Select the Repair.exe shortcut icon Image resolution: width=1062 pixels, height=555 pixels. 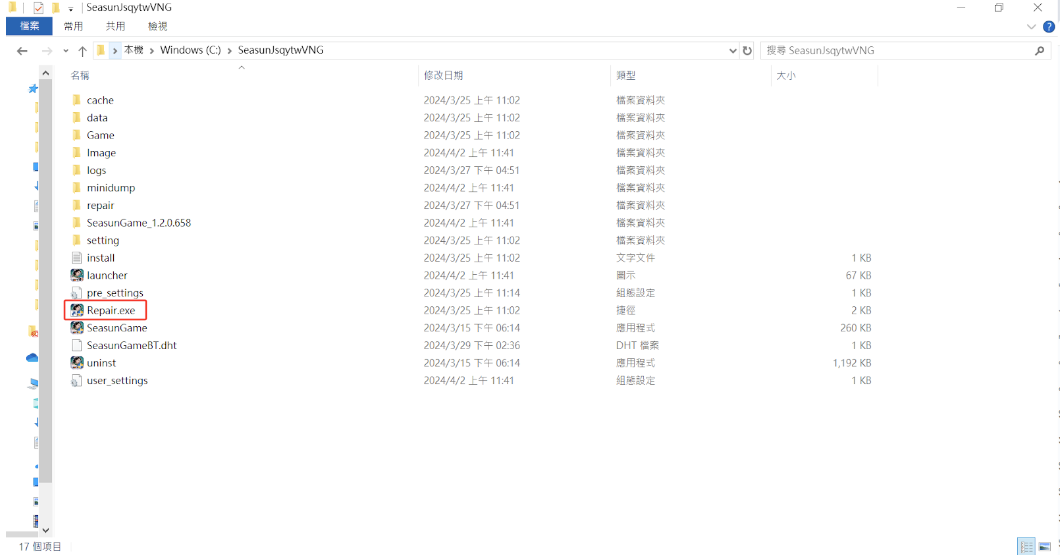point(77,310)
